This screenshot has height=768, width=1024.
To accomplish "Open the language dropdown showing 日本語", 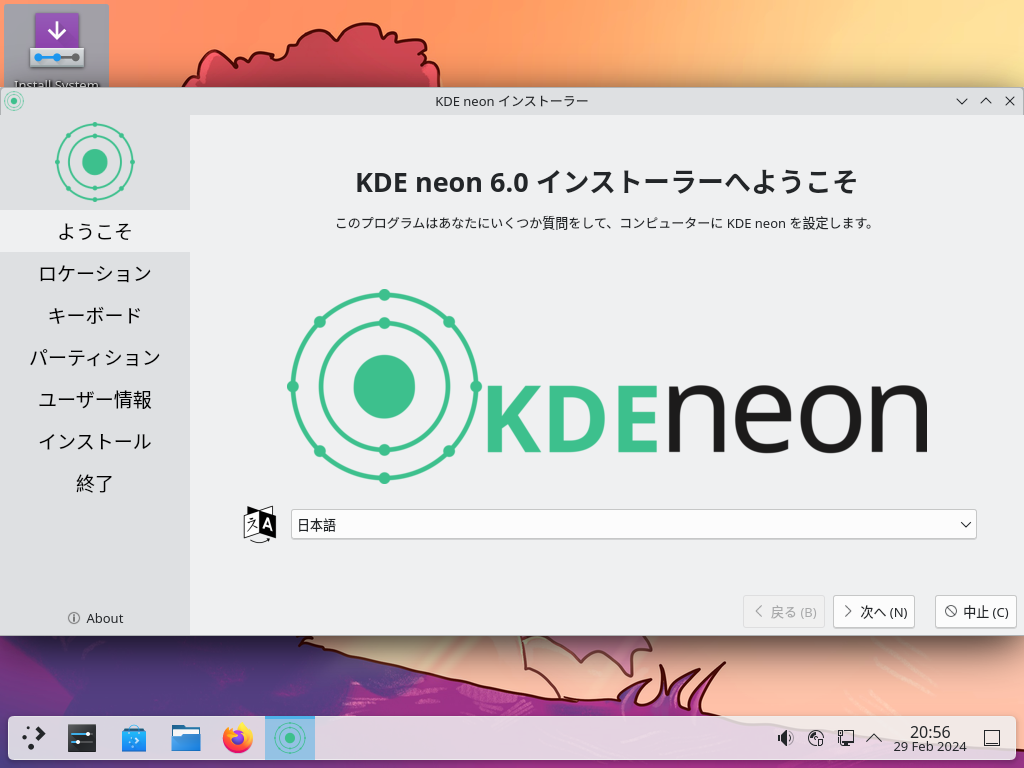I will pyautogui.click(x=633, y=524).
